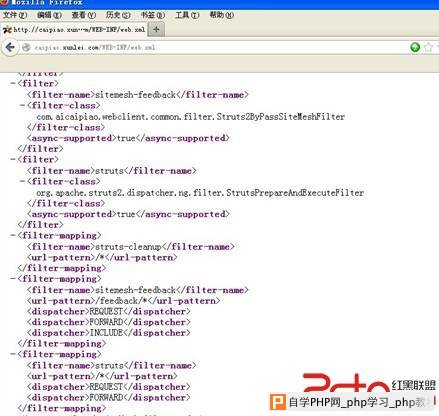The width and height of the screenshot is (439, 416).
Task: Click the favicon on the web.xml tab
Action: (7, 30)
